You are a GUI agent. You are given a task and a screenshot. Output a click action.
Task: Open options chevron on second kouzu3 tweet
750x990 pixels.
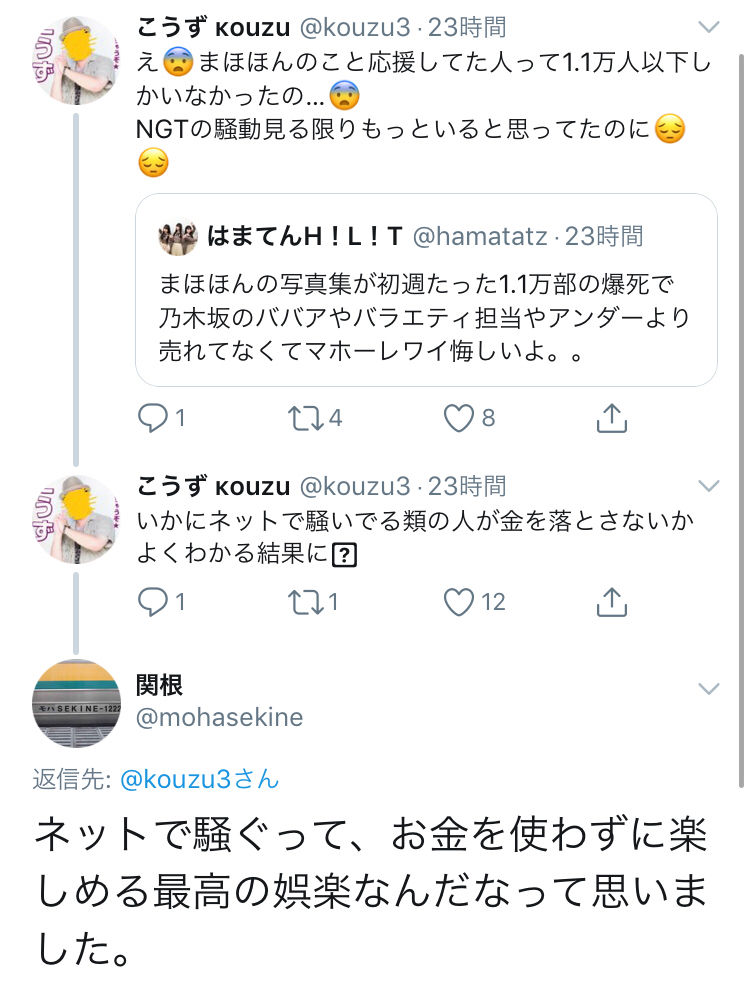click(708, 487)
